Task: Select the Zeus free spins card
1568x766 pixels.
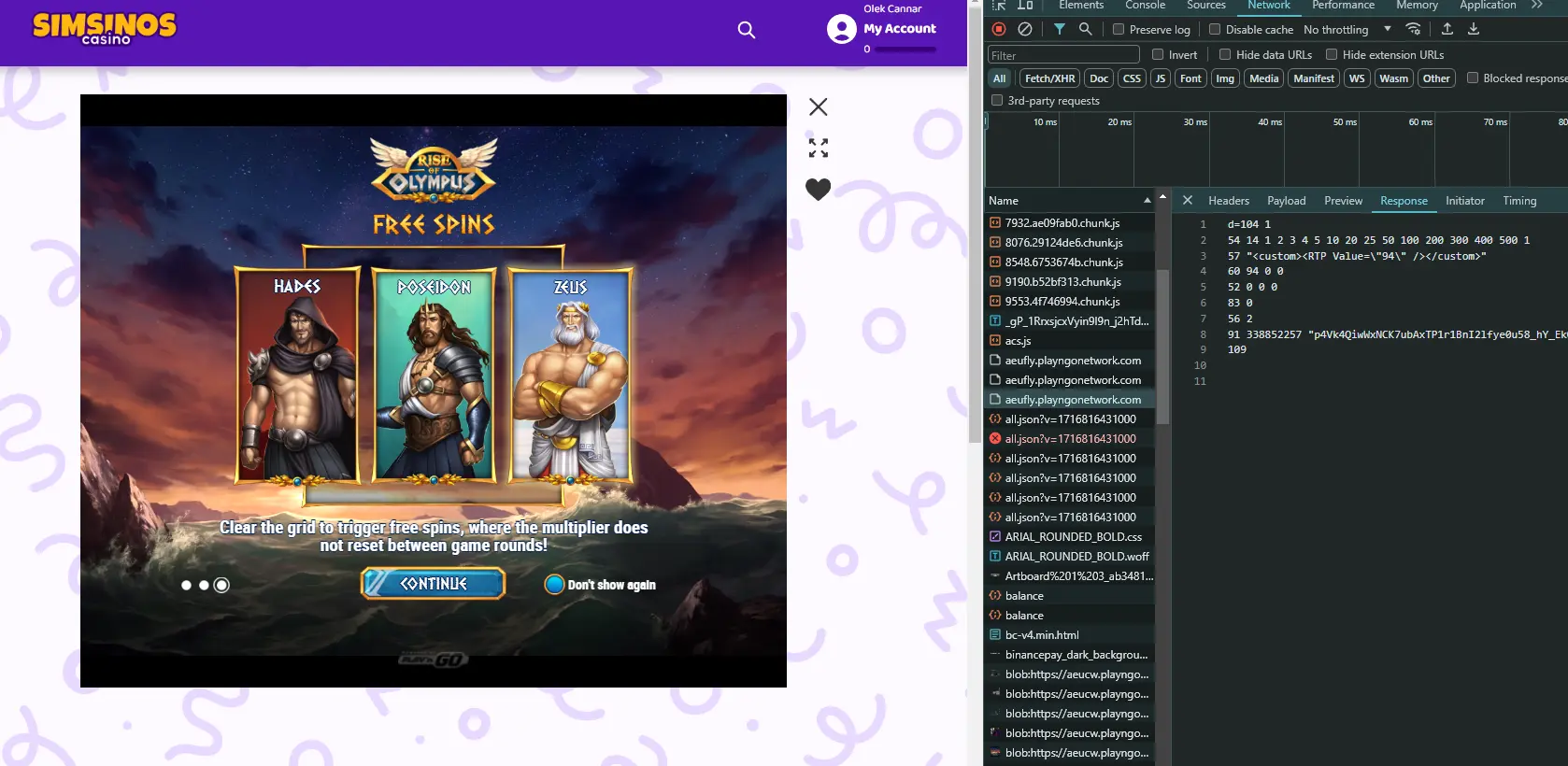Action: pyautogui.click(x=571, y=376)
